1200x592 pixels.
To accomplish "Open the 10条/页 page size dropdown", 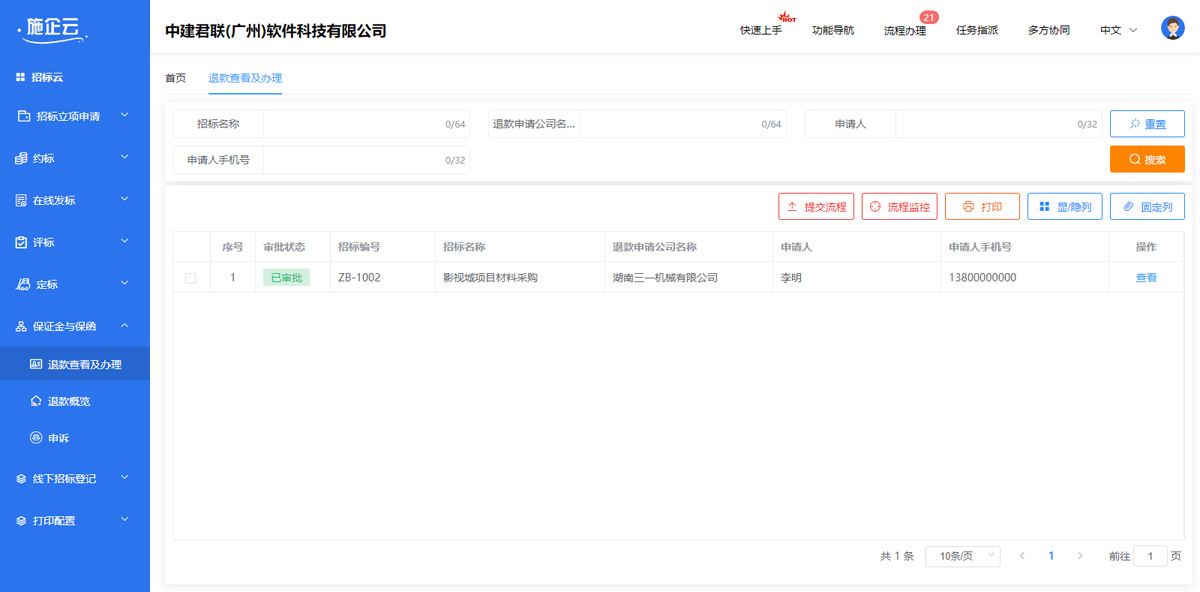I will (x=962, y=556).
